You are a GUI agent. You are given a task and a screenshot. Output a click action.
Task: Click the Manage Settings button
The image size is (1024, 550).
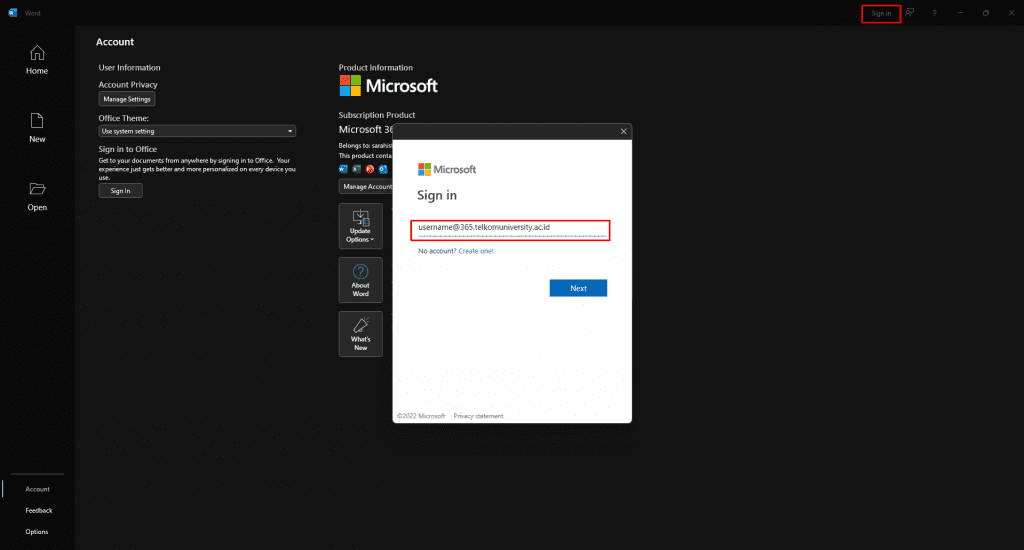coord(127,99)
